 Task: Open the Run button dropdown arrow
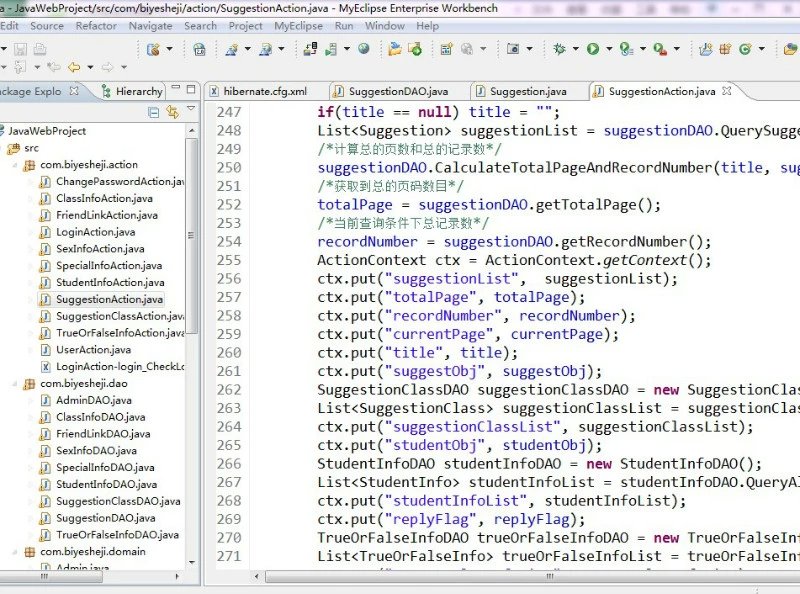tap(609, 49)
